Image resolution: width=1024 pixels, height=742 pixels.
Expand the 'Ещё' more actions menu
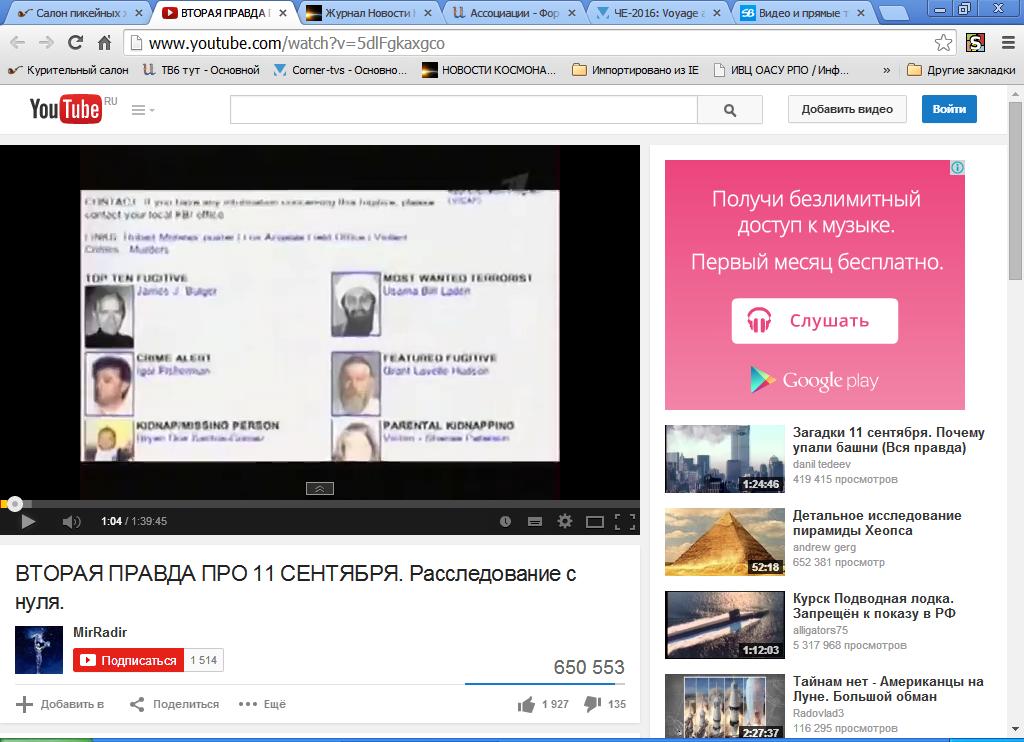point(263,704)
